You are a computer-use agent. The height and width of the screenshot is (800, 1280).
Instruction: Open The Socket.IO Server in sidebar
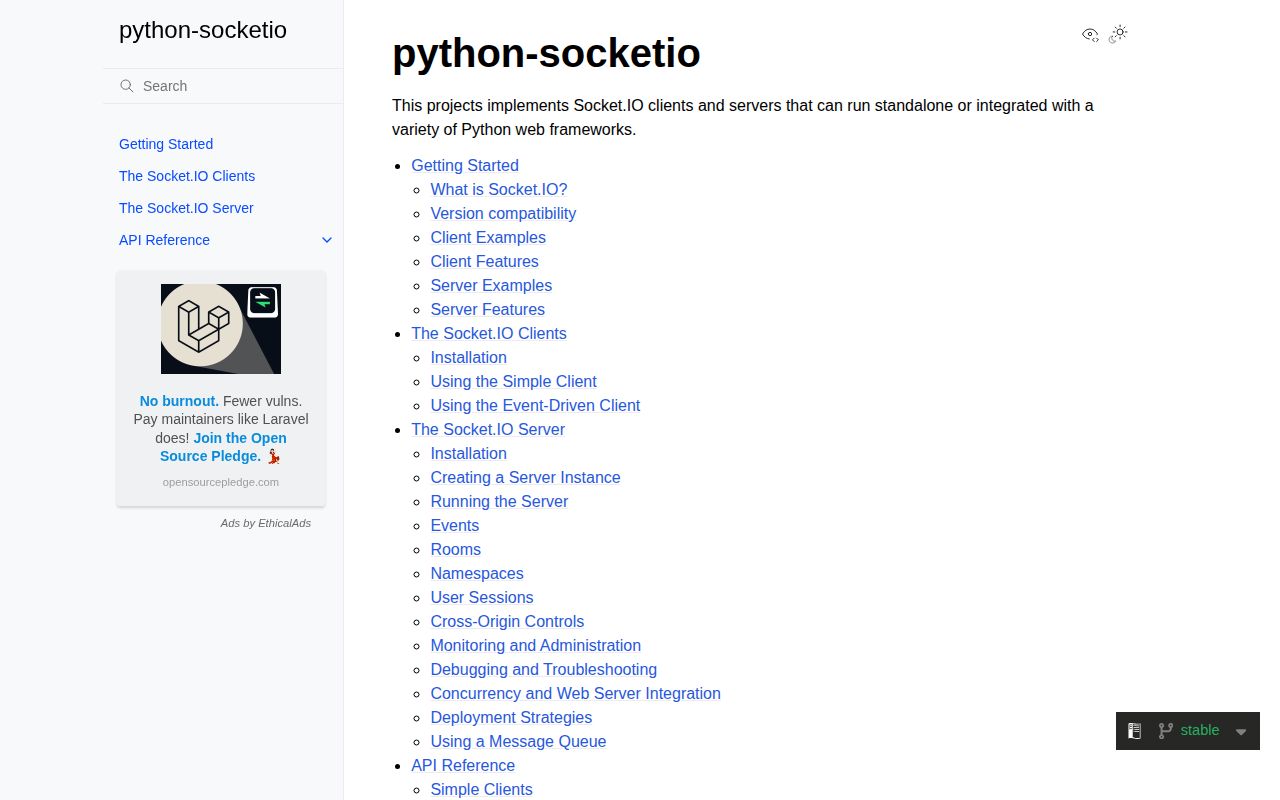(186, 208)
